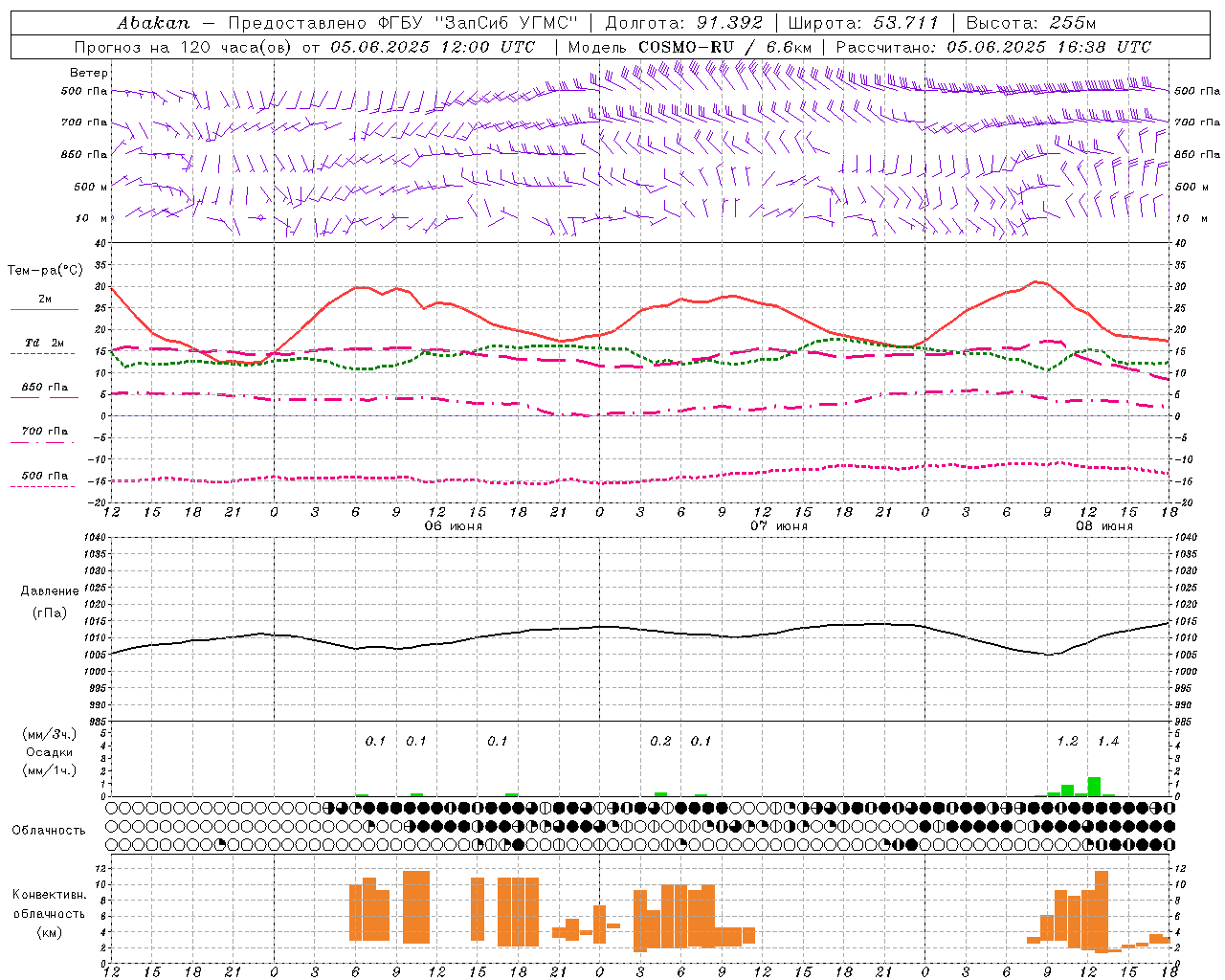
Task: Click the 'Тем-ра(°C)' temperature label
Action: click(45, 271)
